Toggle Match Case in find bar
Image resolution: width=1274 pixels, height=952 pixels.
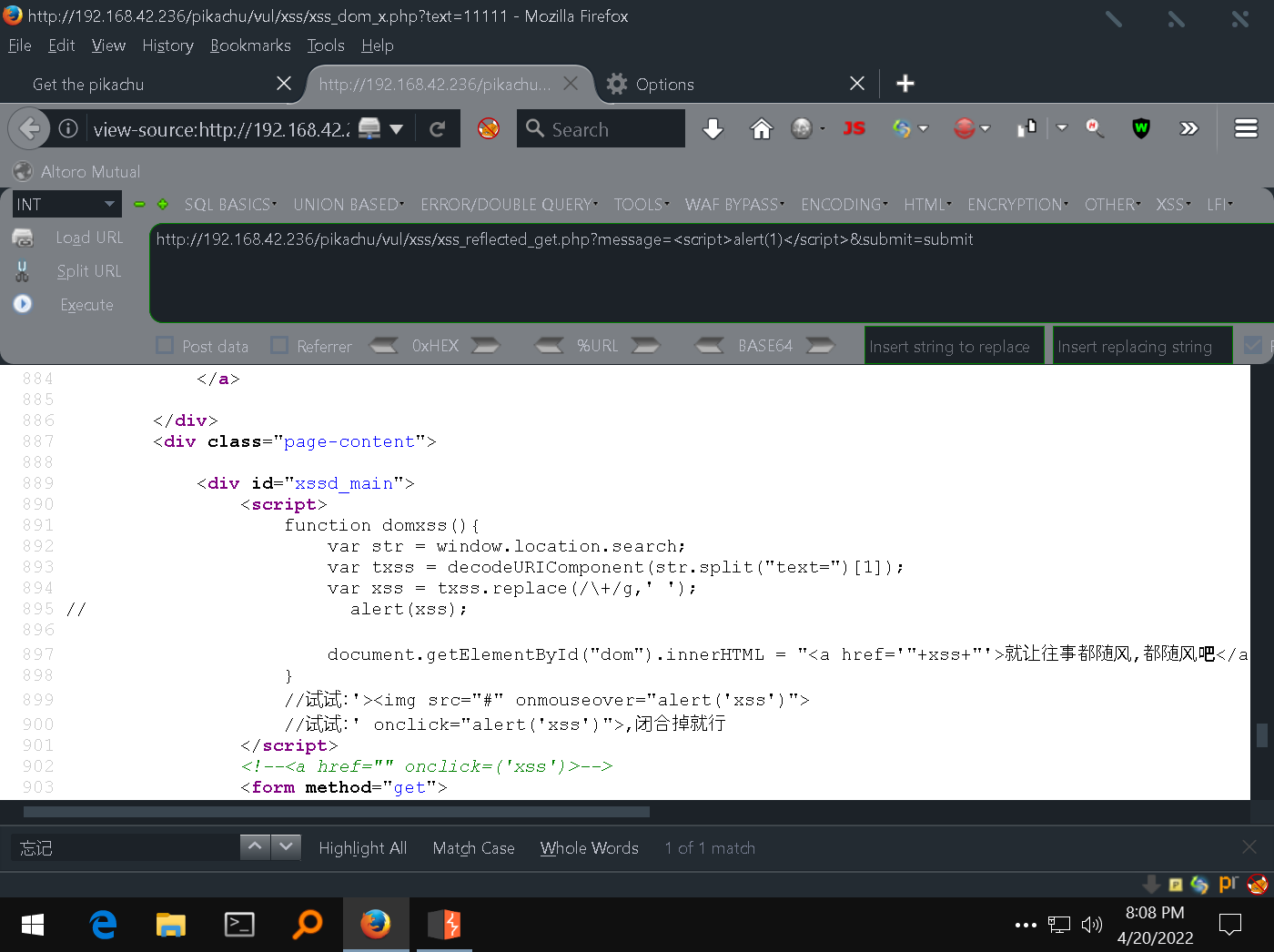(x=473, y=848)
